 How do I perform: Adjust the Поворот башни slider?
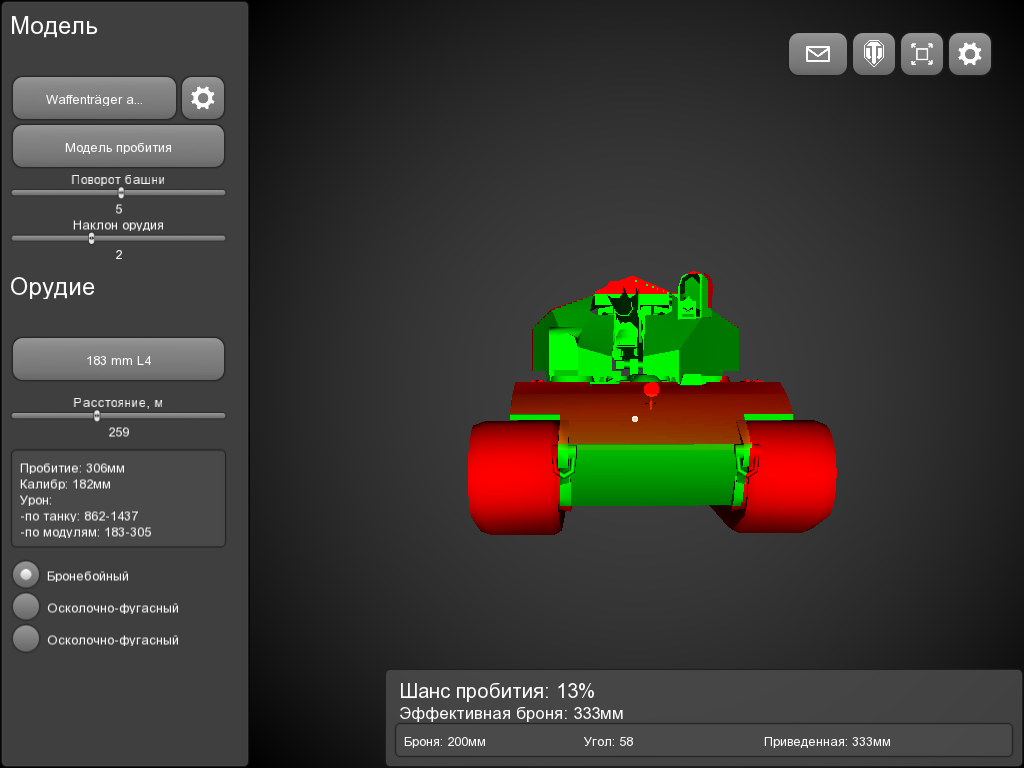pyautogui.click(x=118, y=193)
